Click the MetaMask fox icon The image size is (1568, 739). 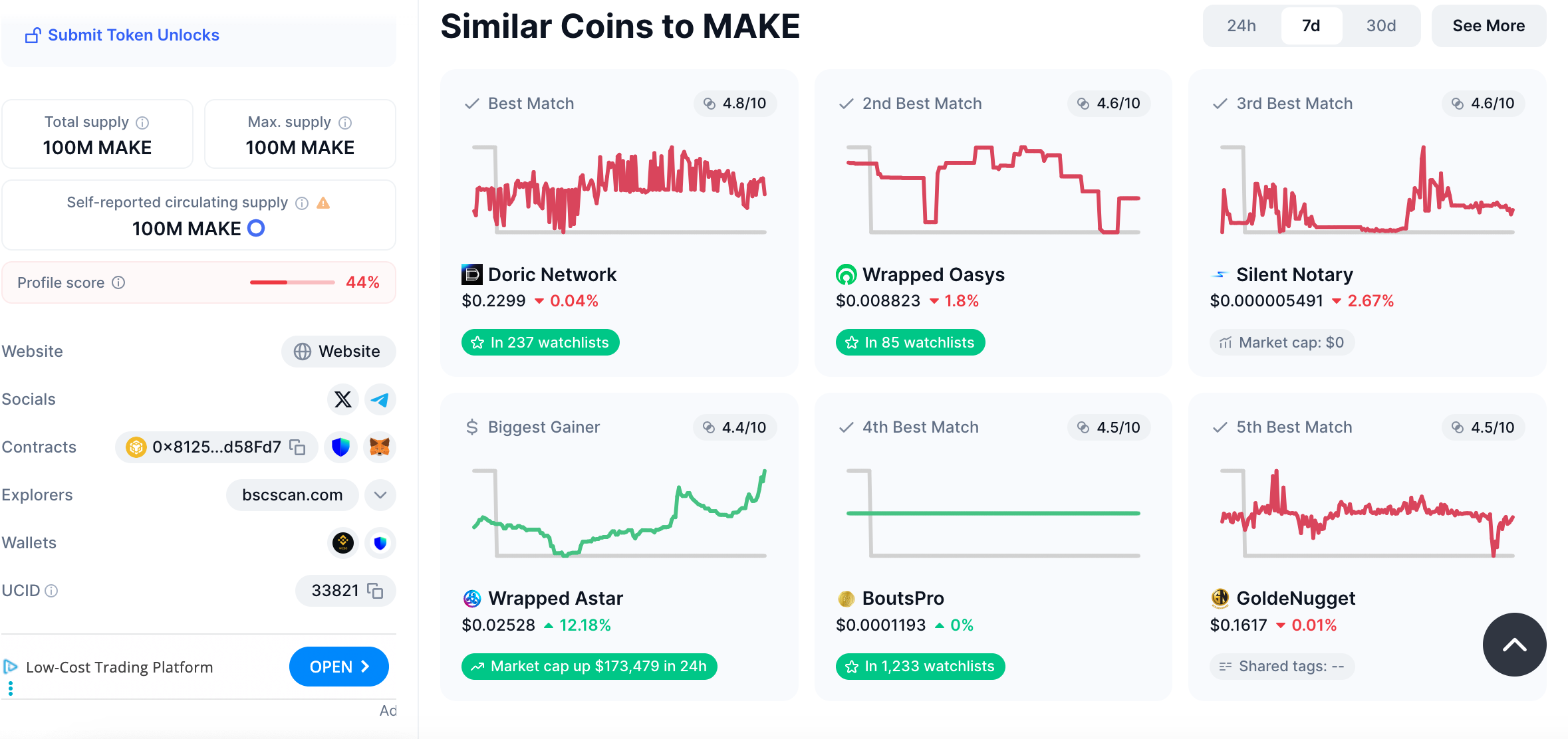coord(380,447)
